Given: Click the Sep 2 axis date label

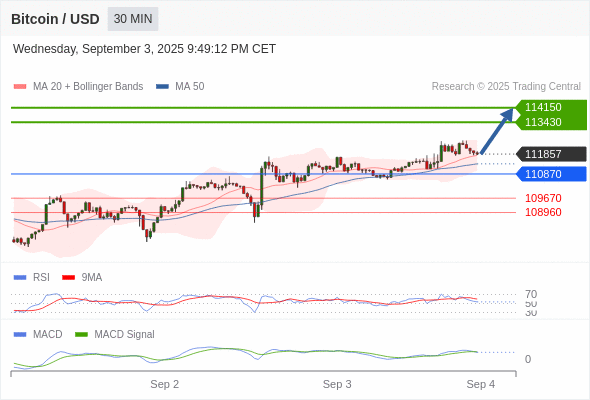Looking at the screenshot, I should [x=164, y=384].
